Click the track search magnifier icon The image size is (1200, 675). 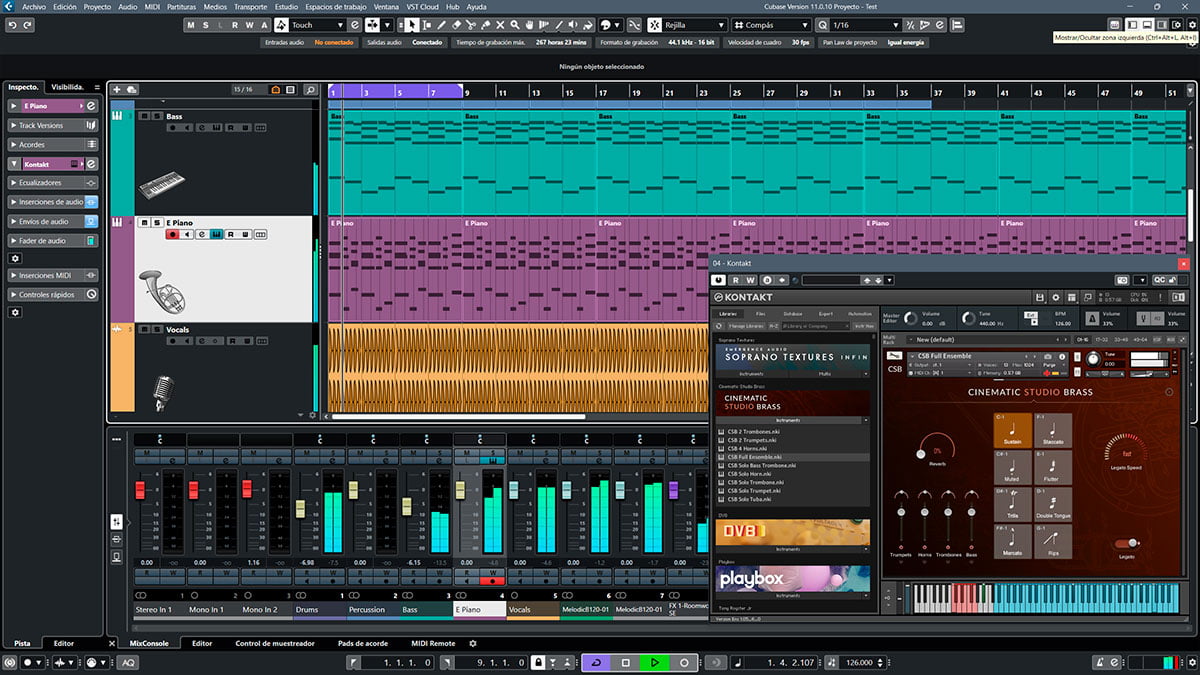coord(311,89)
